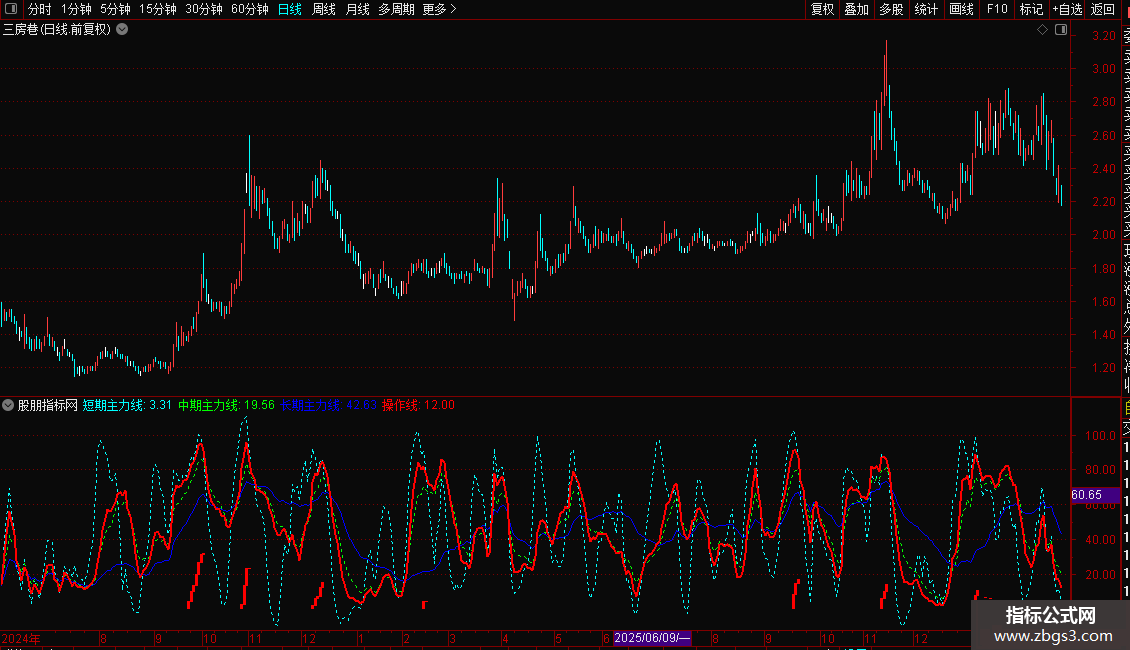Add stock with +自选 button

coord(1067,9)
